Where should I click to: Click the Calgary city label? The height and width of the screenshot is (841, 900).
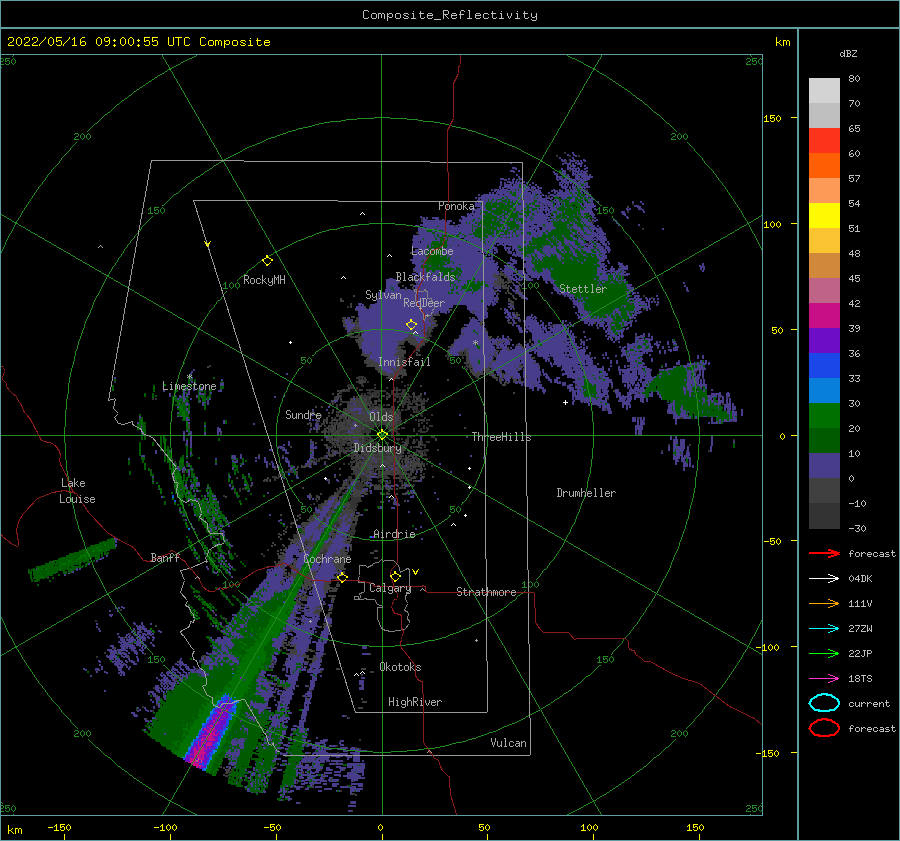(390, 588)
